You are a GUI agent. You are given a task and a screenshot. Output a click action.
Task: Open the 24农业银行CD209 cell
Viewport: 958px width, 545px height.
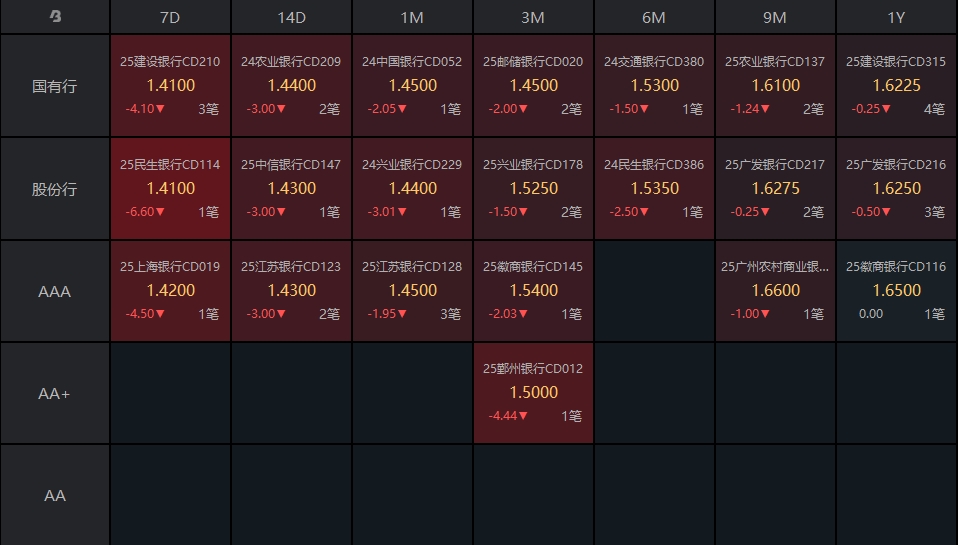(291, 86)
